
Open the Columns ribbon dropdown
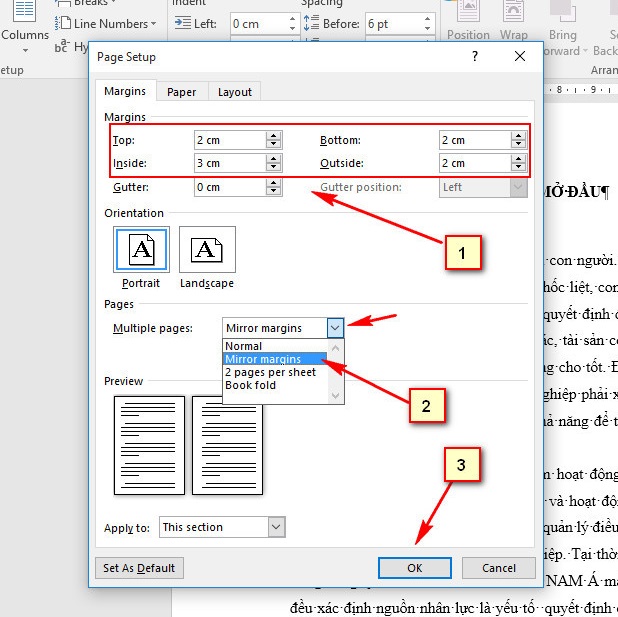(24, 35)
